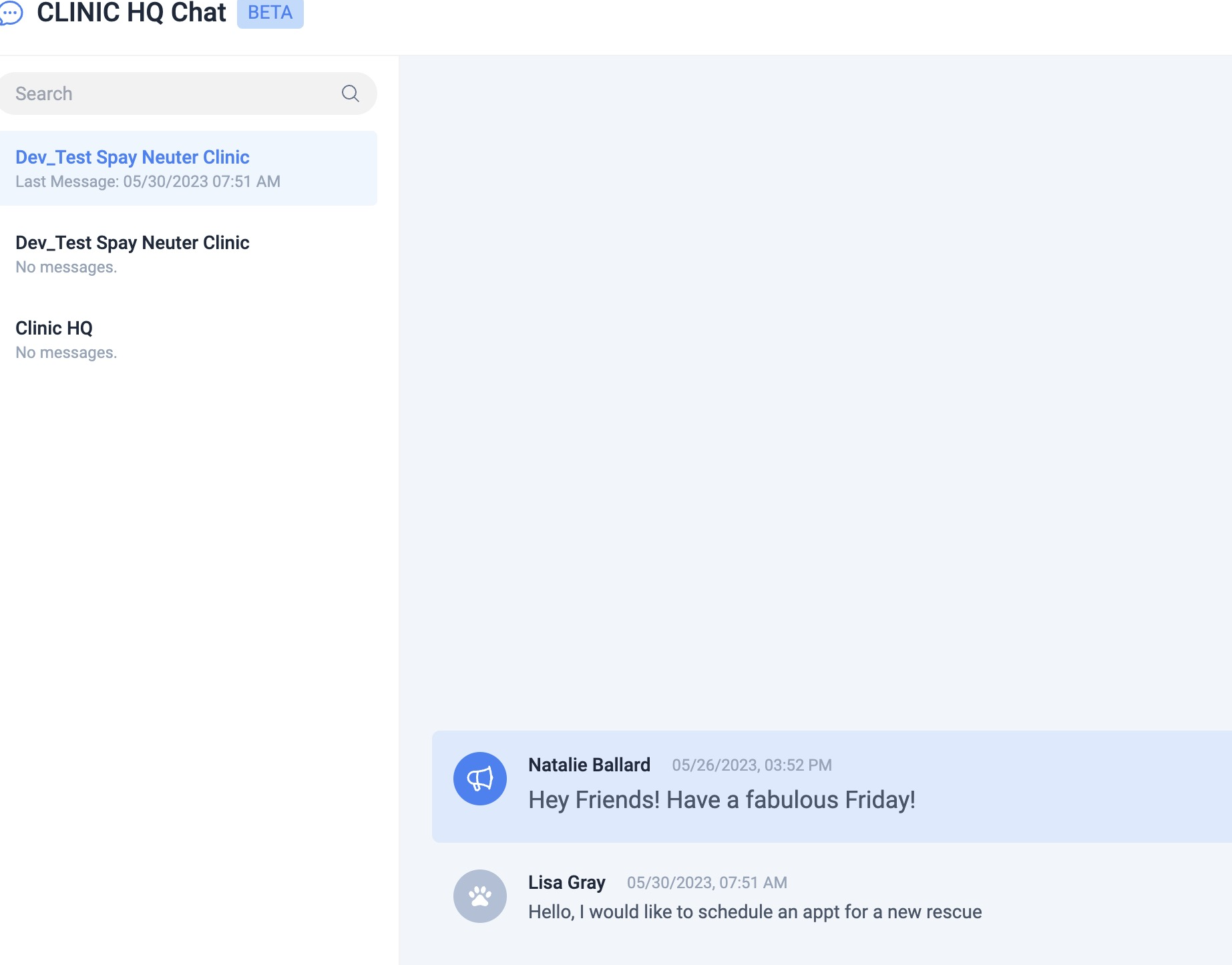Click 'No messages.' under the second Dev_Test clinic

tap(66, 267)
